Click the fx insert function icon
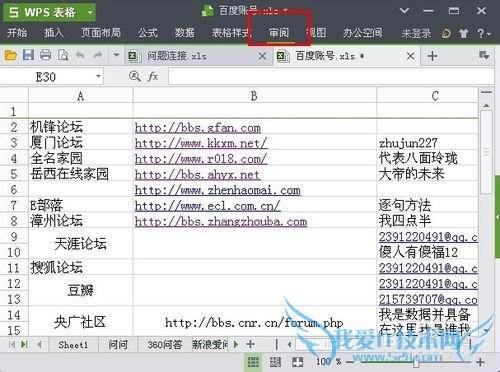 coord(153,77)
